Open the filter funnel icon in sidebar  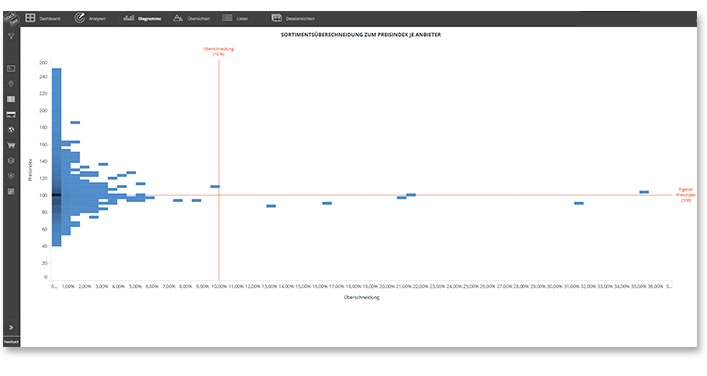[x=11, y=37]
